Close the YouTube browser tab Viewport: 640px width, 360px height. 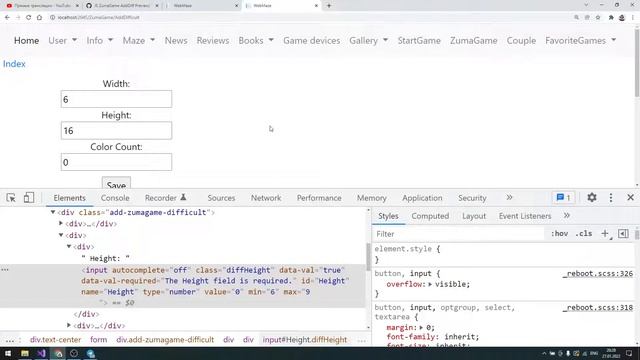[77, 6]
